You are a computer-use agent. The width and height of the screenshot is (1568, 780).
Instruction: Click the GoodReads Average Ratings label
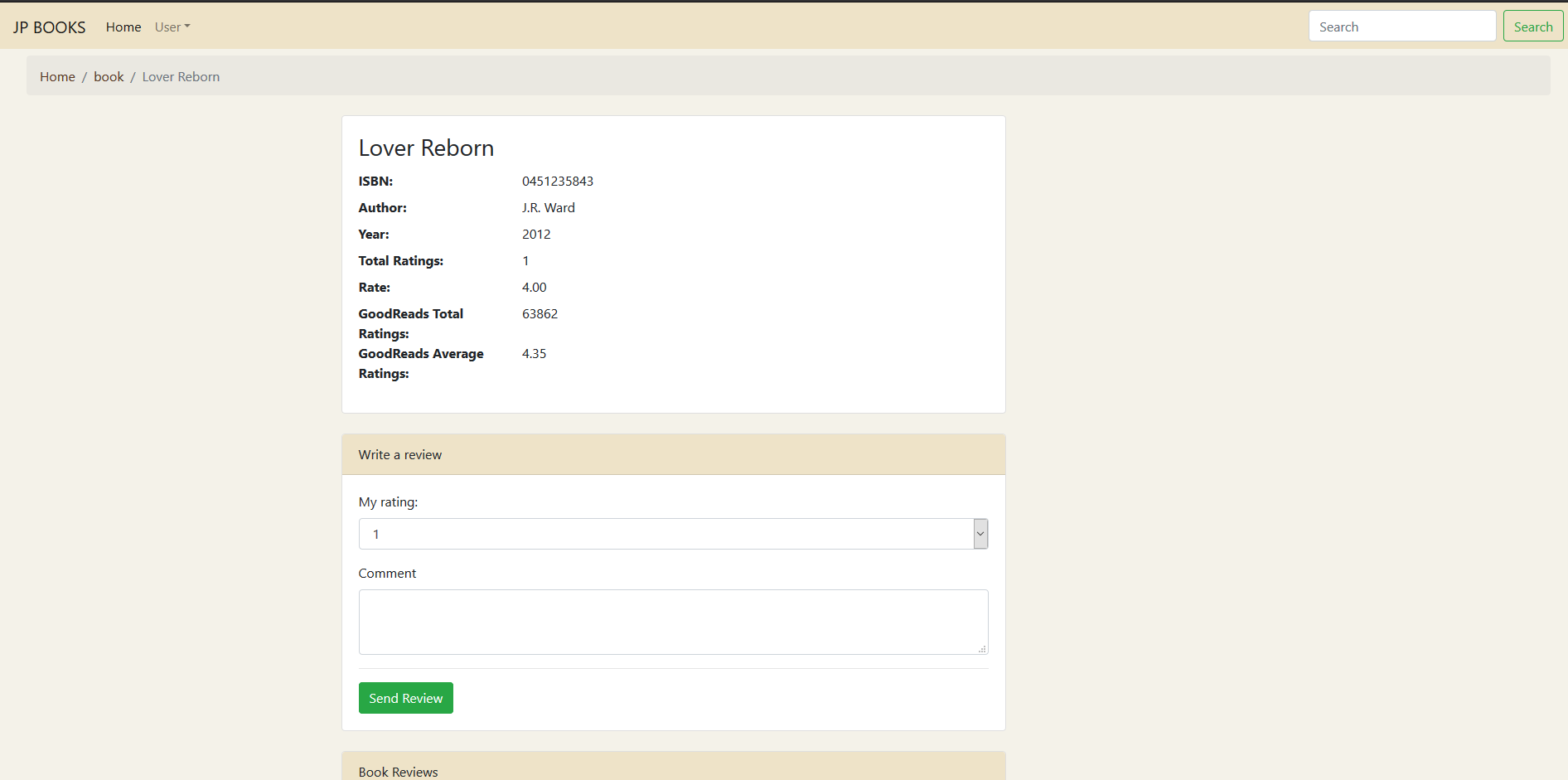point(421,363)
